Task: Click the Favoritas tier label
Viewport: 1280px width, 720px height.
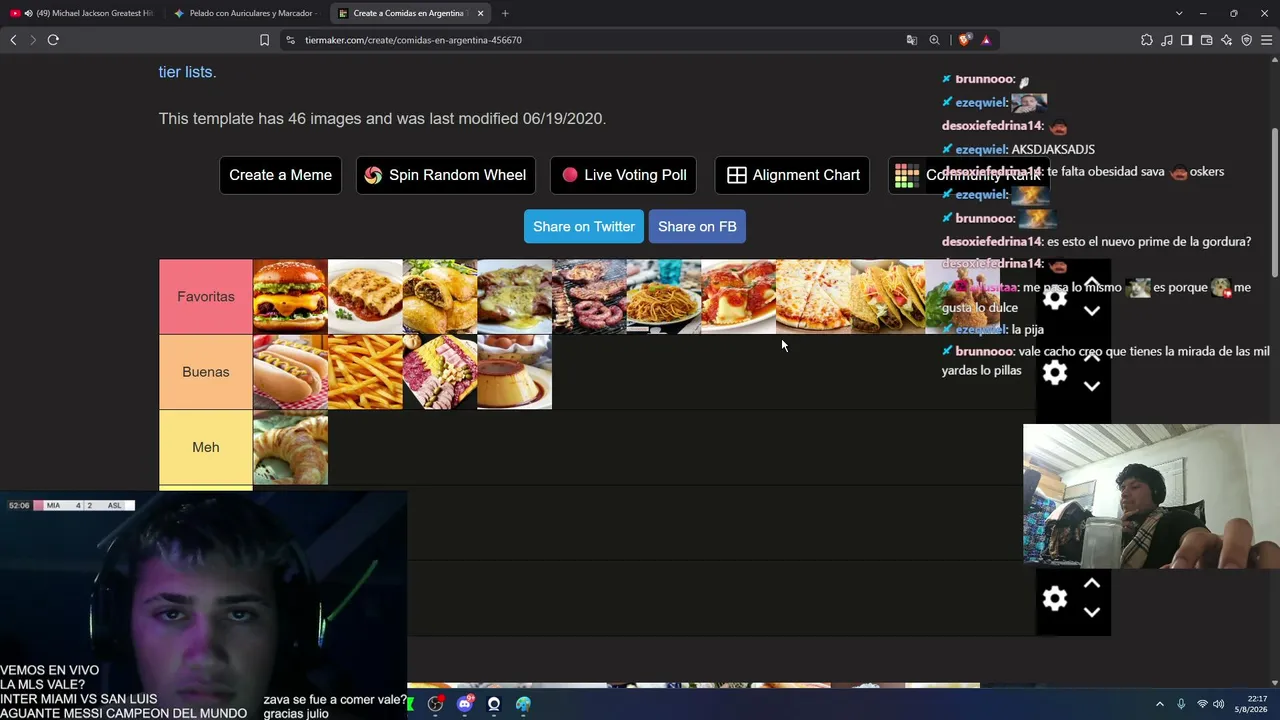Action: click(205, 297)
